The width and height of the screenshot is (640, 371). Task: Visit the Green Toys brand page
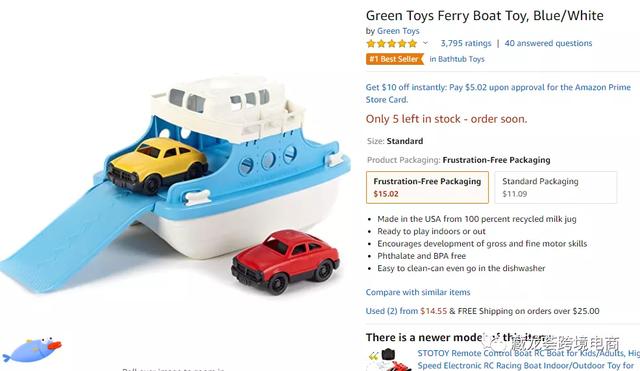pyautogui.click(x=398, y=31)
